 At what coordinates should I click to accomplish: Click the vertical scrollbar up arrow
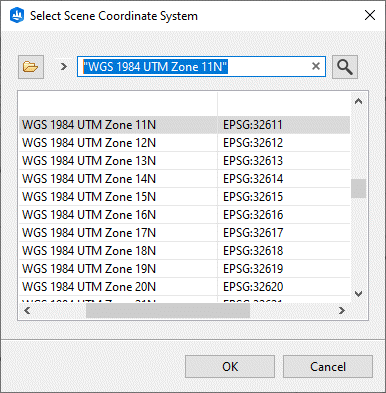[358, 101]
